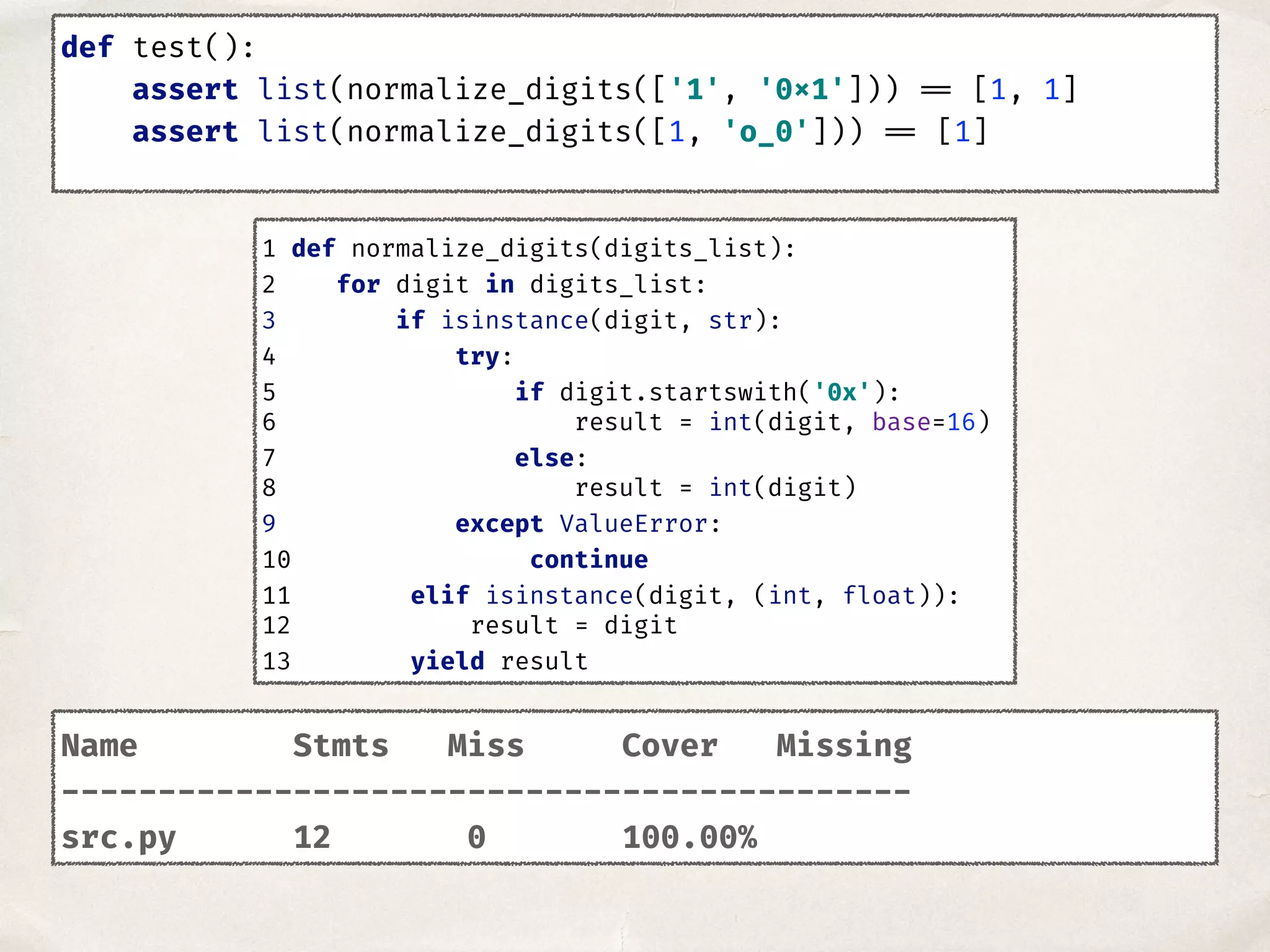Click the first assert line with '0×1'
The width and height of the screenshot is (1270, 952).
[605, 90]
